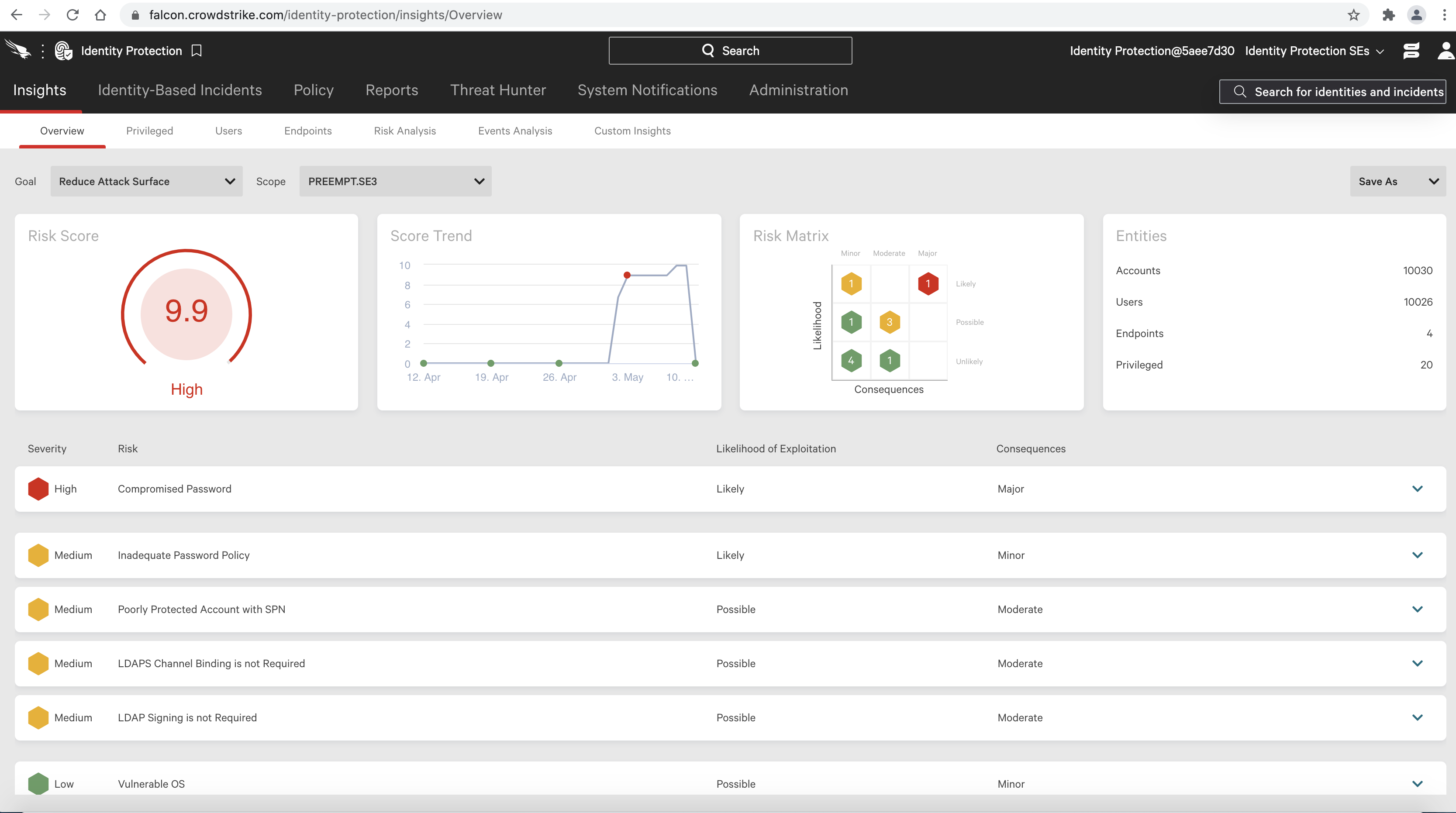
Task: Click the green Unlikely-Moderate hexagon in Risk Matrix
Action: 889,361
